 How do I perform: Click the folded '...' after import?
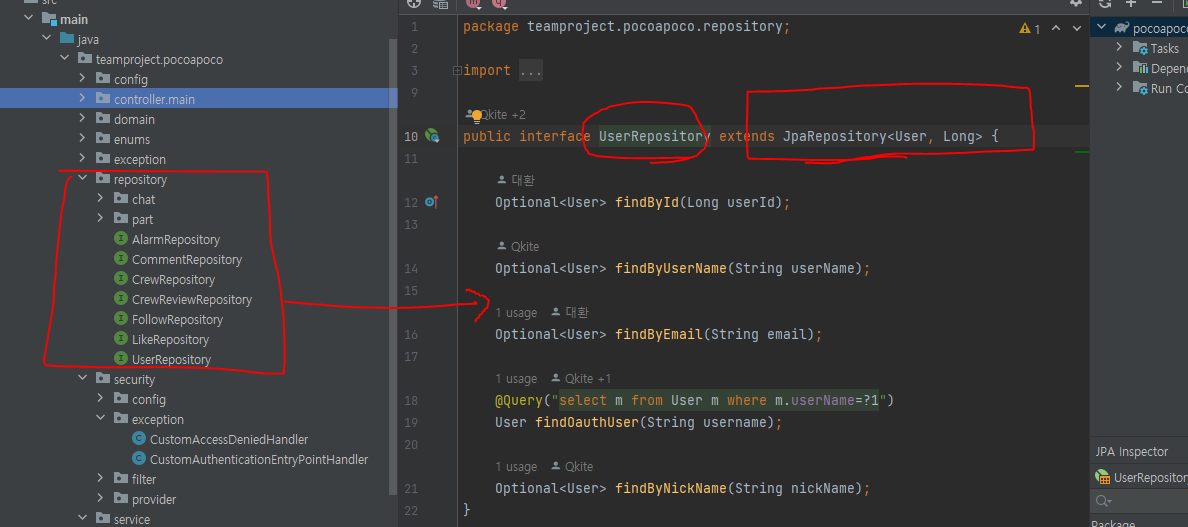click(x=531, y=70)
